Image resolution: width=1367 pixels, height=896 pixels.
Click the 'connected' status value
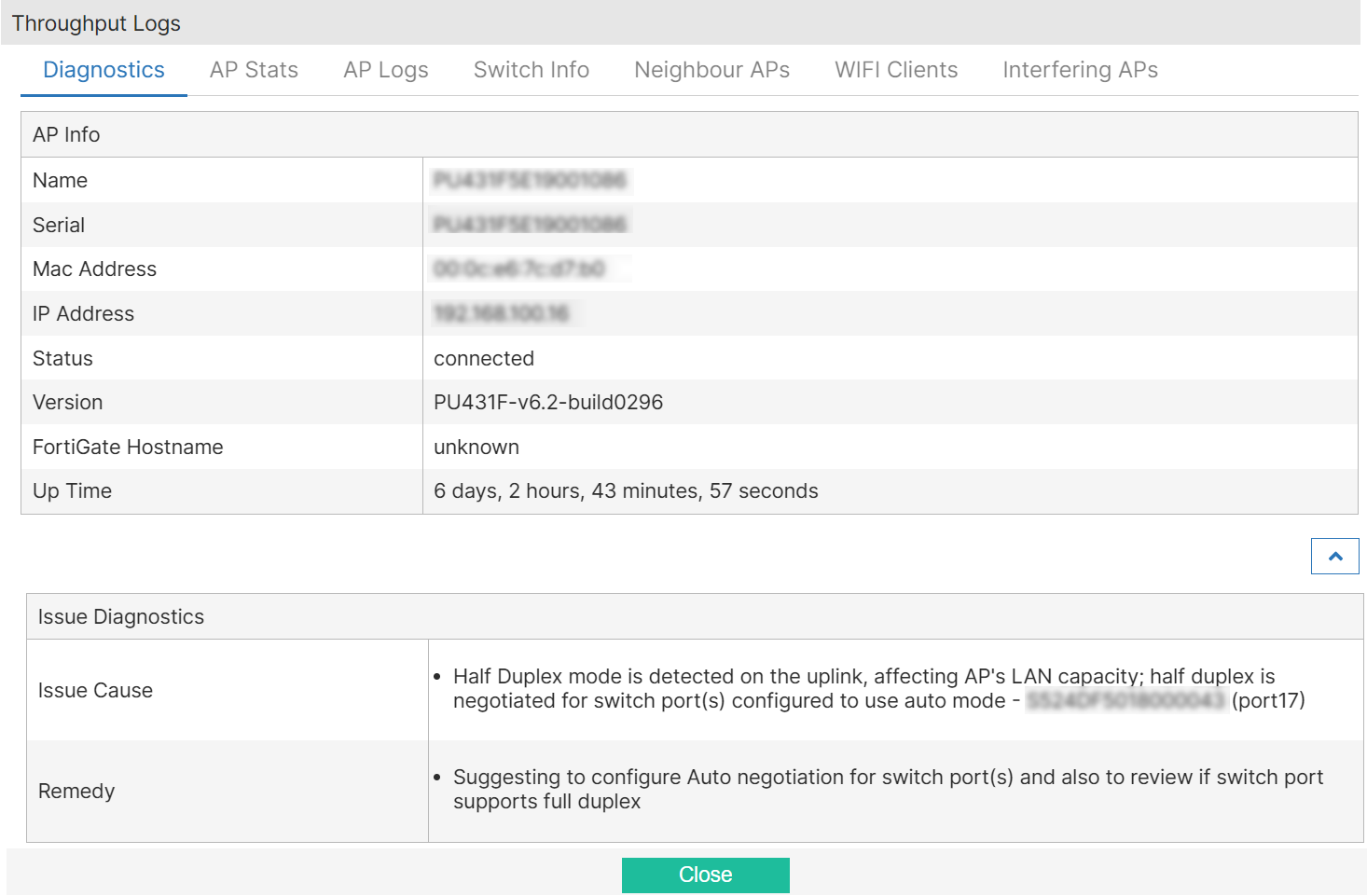pos(483,359)
